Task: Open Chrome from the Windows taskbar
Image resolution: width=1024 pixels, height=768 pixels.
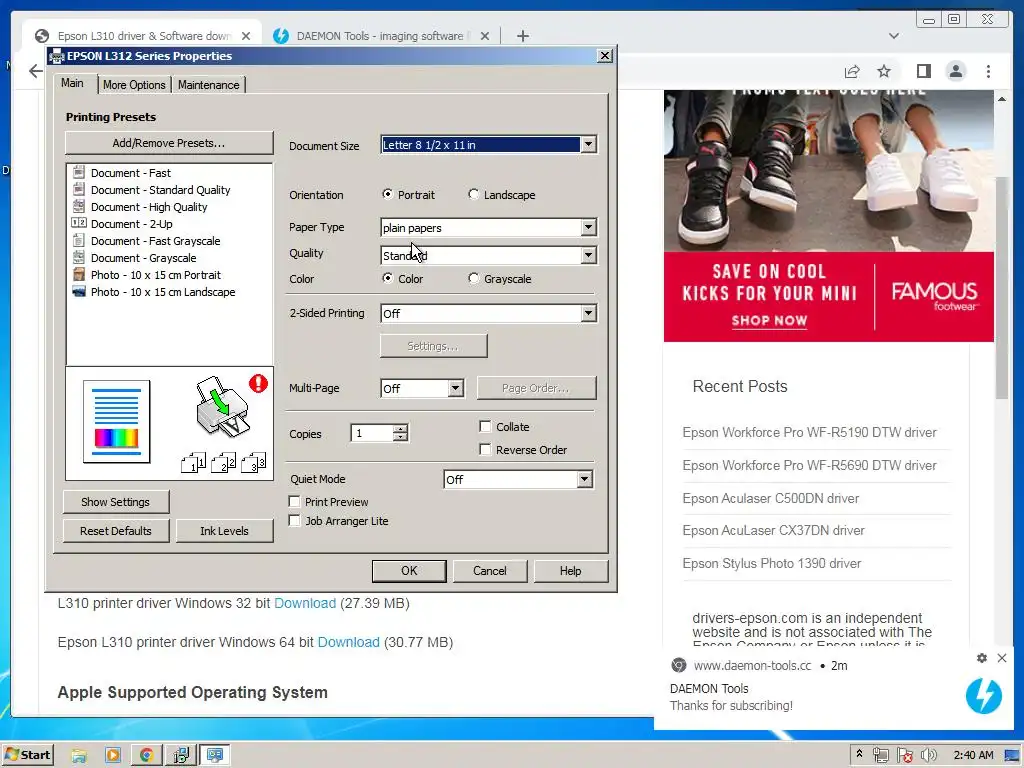Action: click(x=146, y=755)
